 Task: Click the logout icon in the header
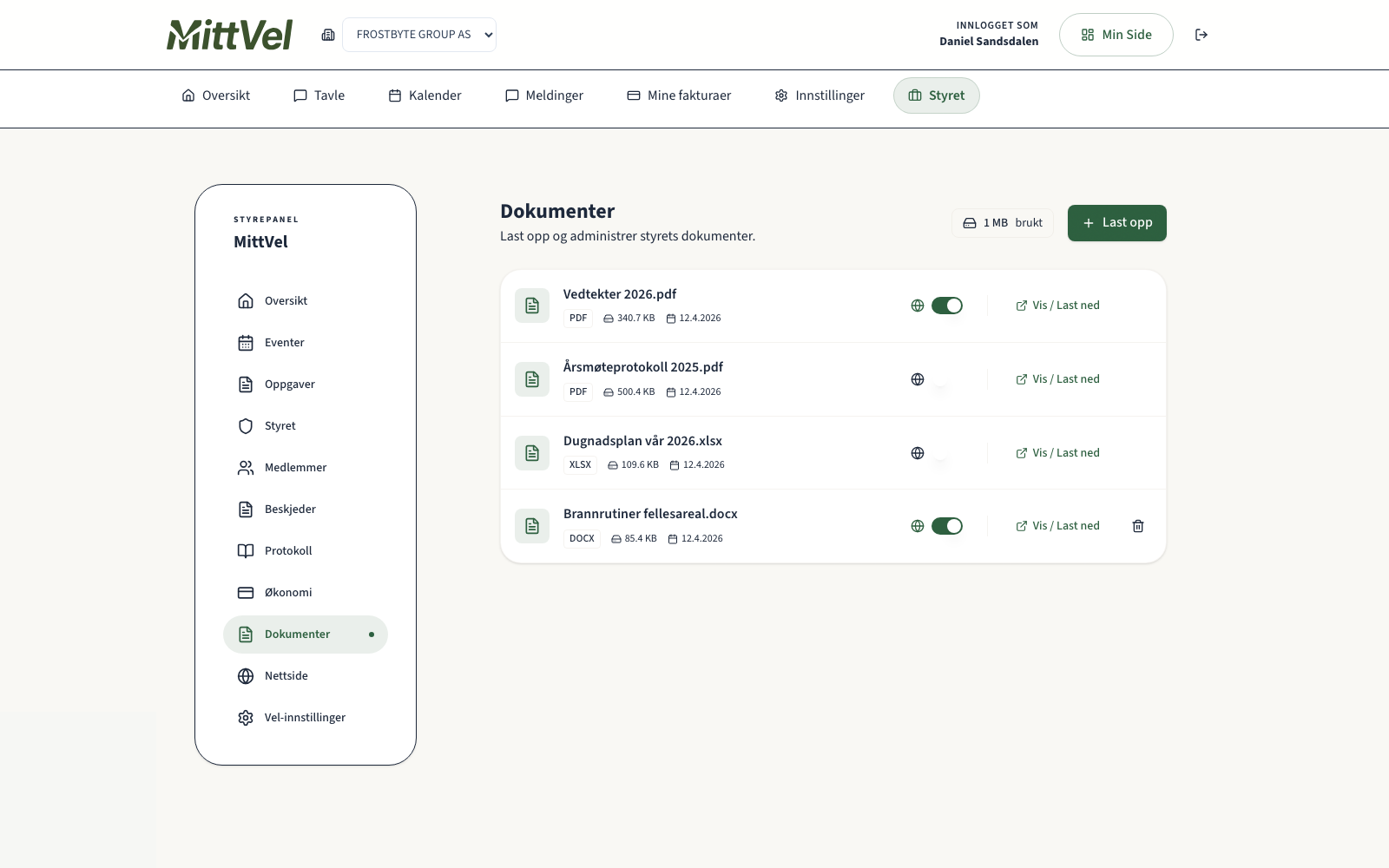[1201, 35]
